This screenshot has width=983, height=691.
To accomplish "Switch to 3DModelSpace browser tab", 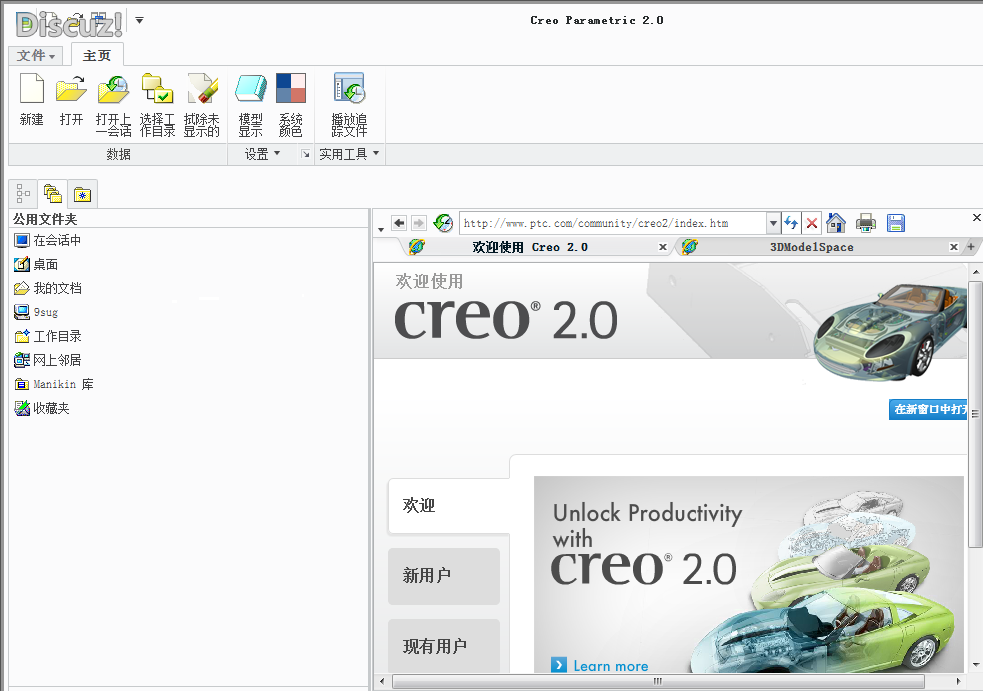I will [812, 247].
